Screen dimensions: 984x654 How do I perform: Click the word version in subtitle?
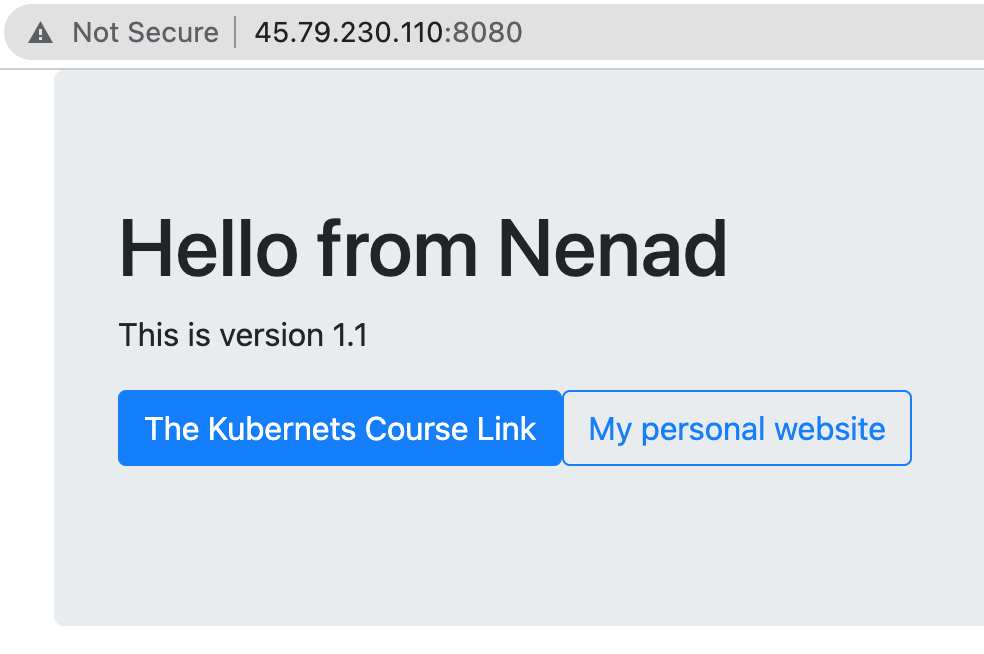click(x=272, y=335)
